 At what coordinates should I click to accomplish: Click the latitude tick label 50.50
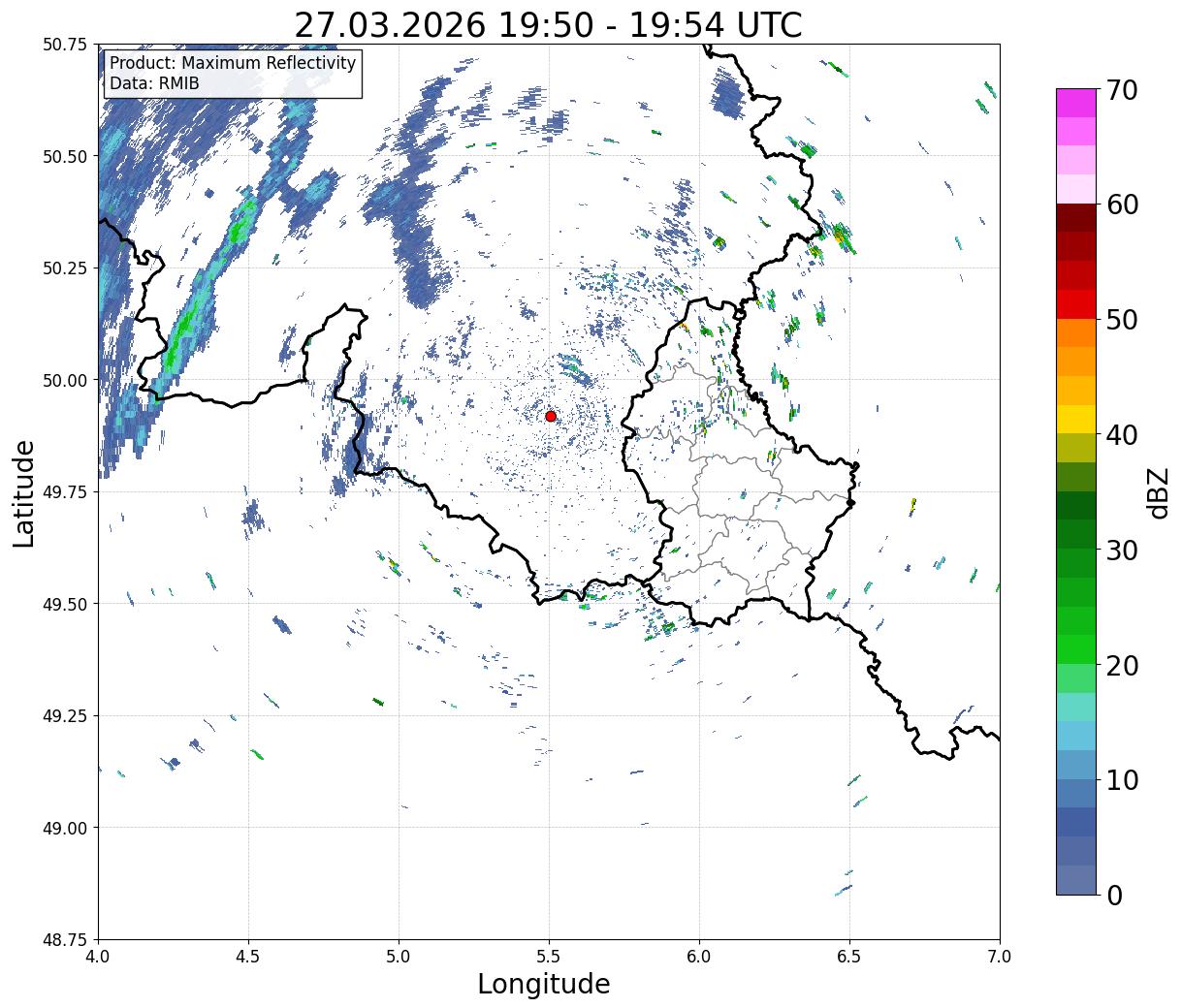click(x=65, y=156)
